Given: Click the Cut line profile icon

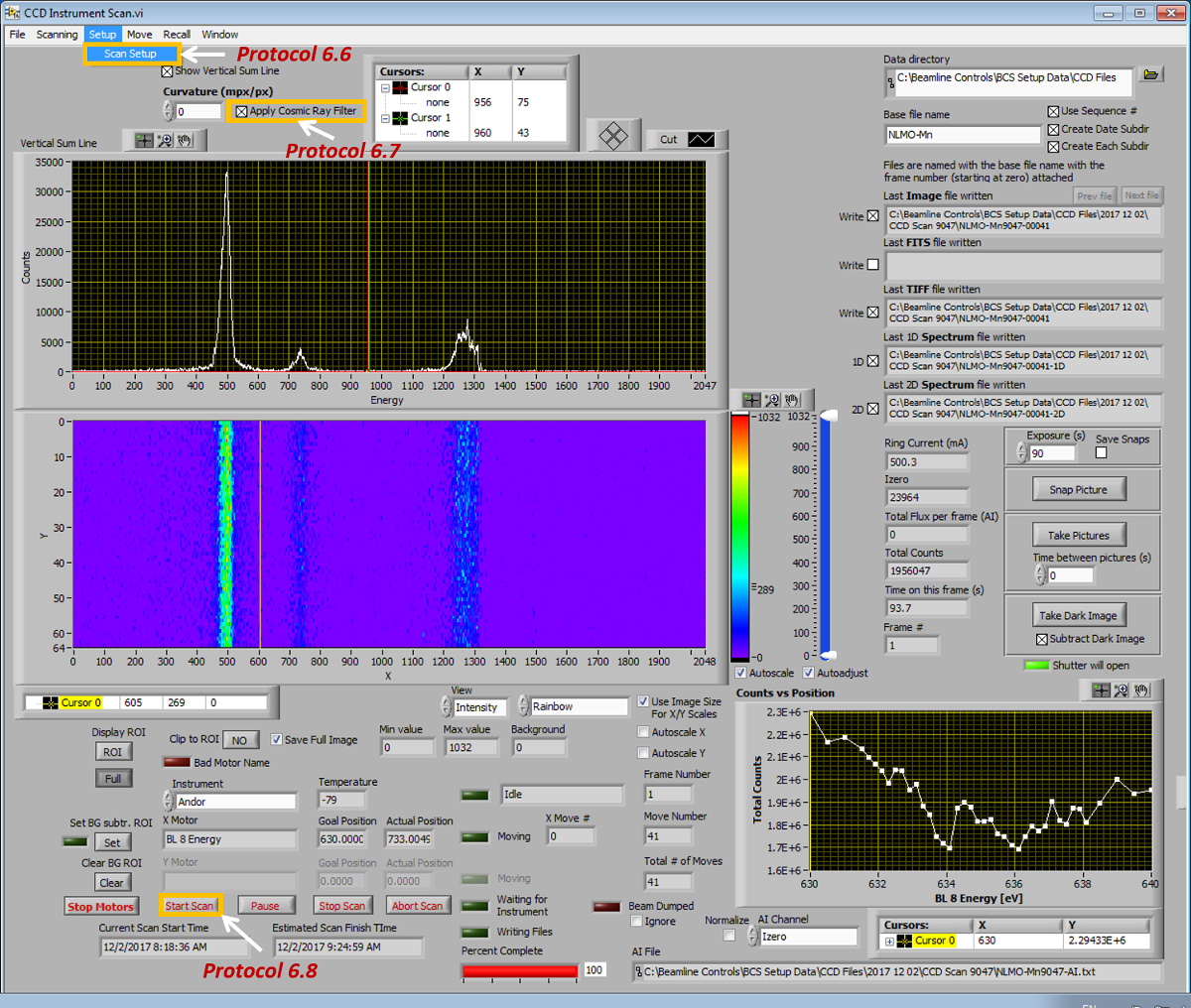Looking at the screenshot, I should [x=701, y=140].
